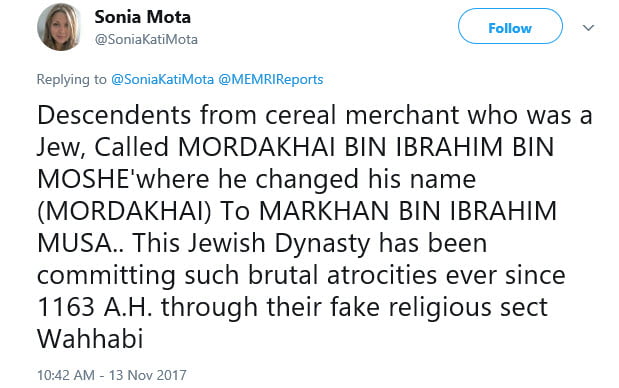619x388 pixels.
Task: Click the word 'Wahhabi' ending the tweet
Action: click(90, 339)
